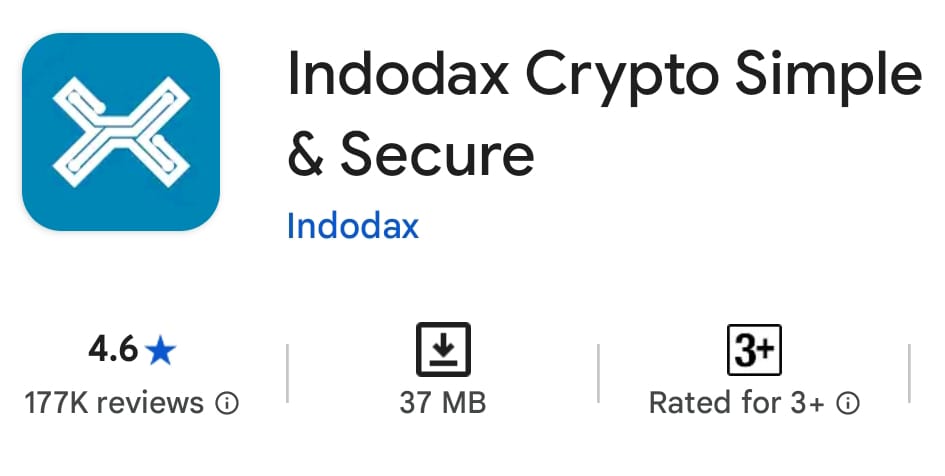Click the divider right of Rated for 3+
Image resolution: width=945 pixels, height=476 pixels.
pos(909,373)
